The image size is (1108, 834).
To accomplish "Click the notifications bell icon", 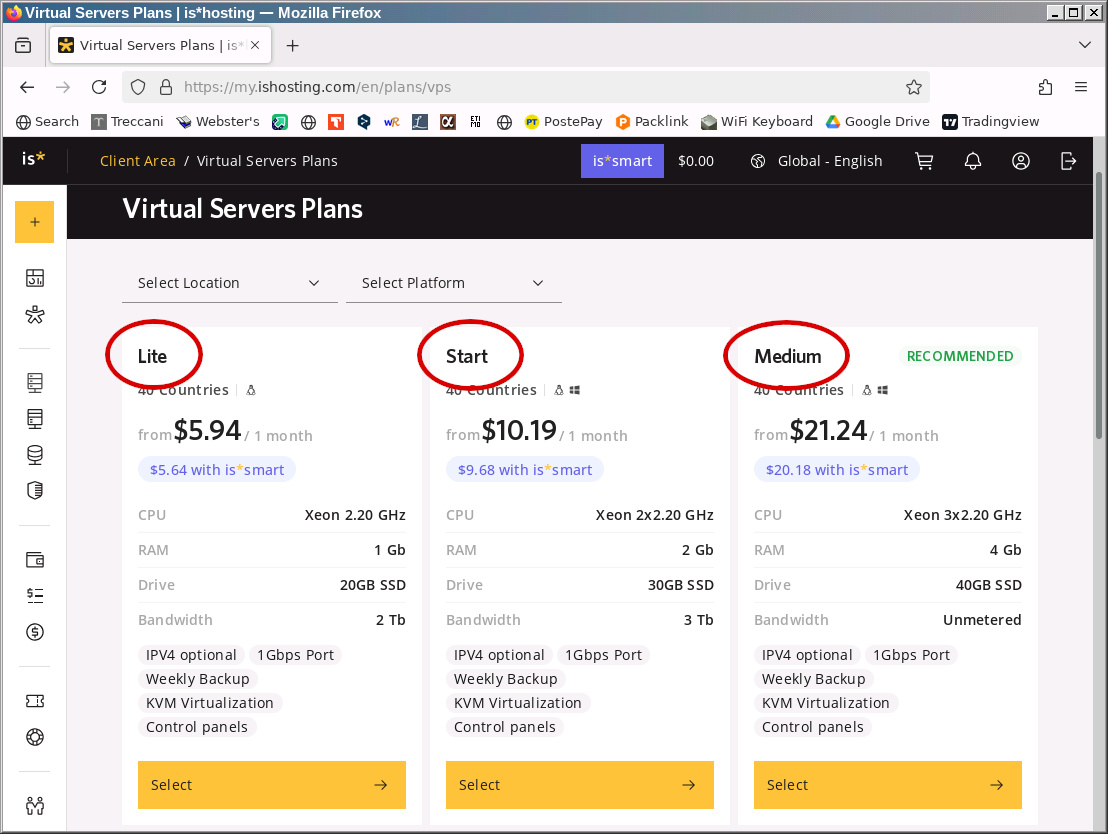I will click(973, 161).
